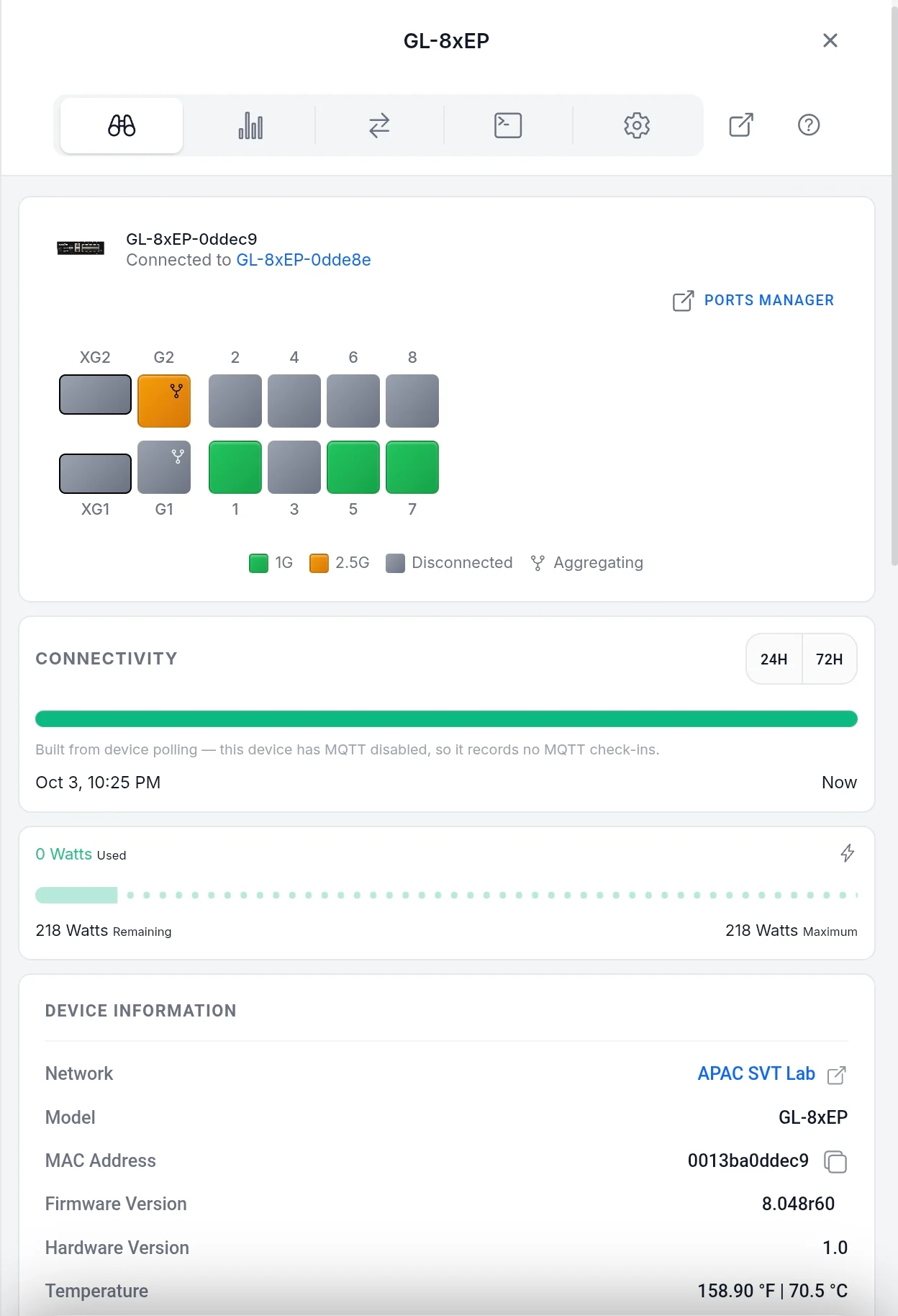Select disconnected port 3

point(294,467)
